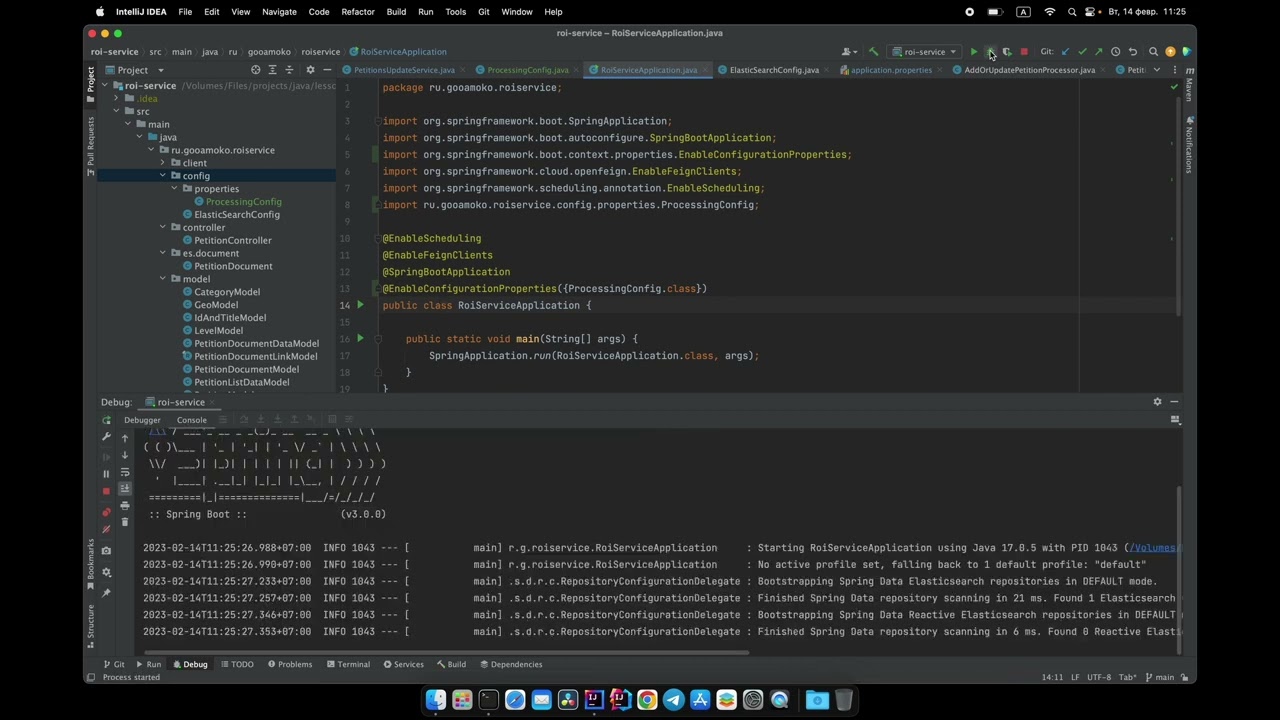Click Expand All icon in Project panel
The width and height of the screenshot is (1280, 720).
[x=272, y=70]
